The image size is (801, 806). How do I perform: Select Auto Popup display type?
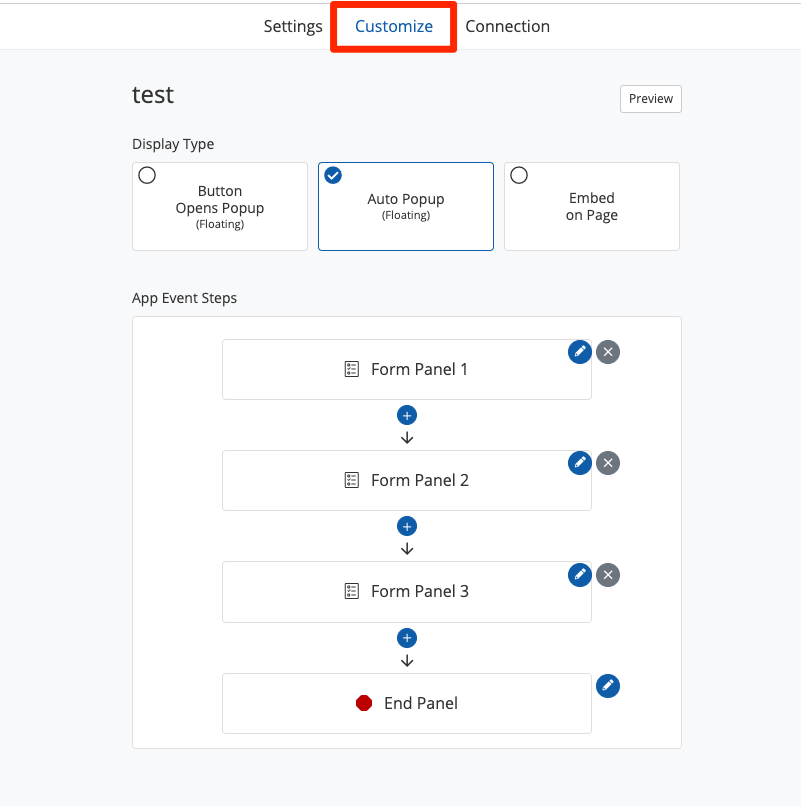point(406,206)
